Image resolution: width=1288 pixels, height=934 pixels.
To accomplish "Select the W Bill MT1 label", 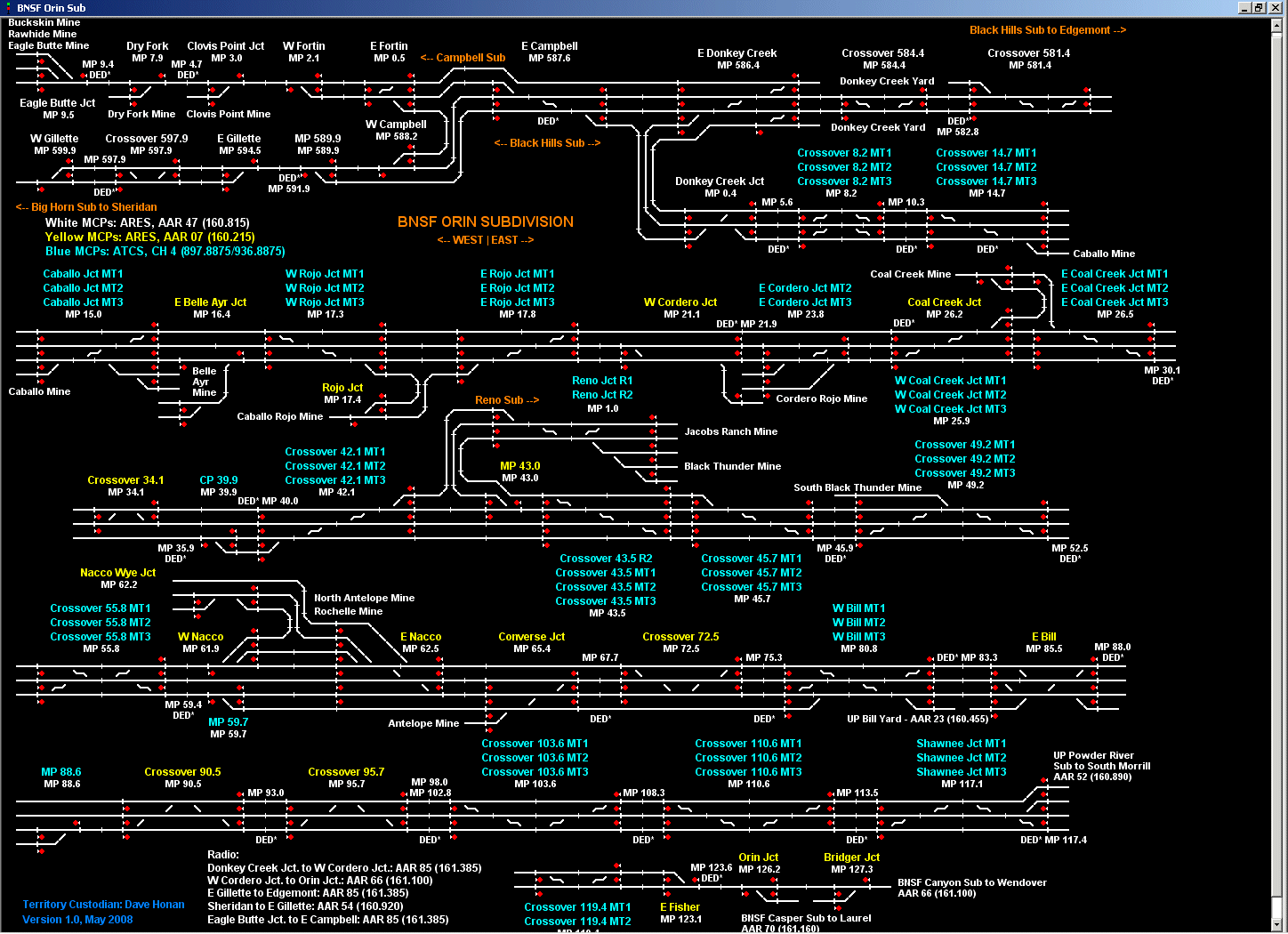I will [859, 608].
